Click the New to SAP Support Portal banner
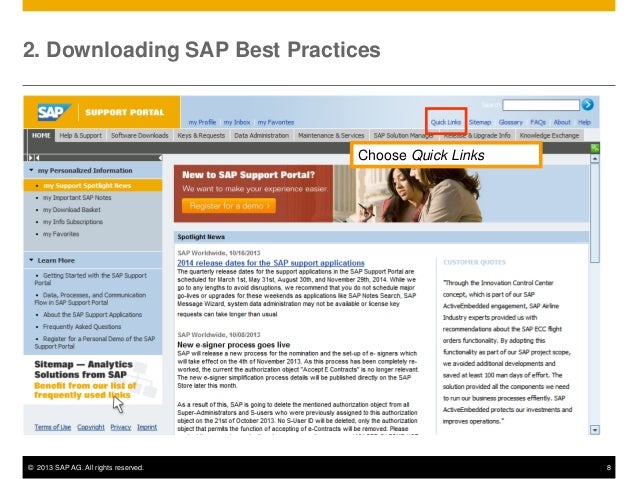Viewport: 638px width, 479px height. [x=381, y=193]
